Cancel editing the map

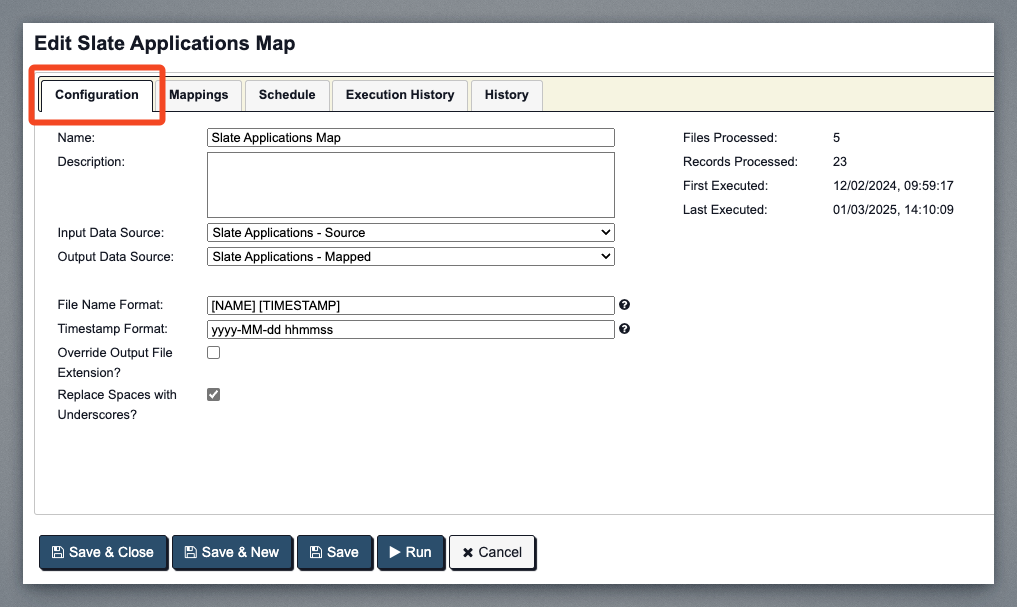[x=492, y=552]
